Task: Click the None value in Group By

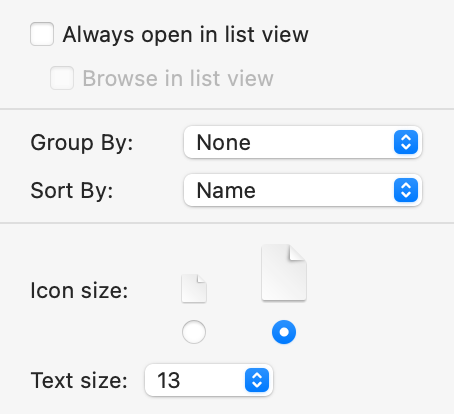Action: (x=224, y=143)
